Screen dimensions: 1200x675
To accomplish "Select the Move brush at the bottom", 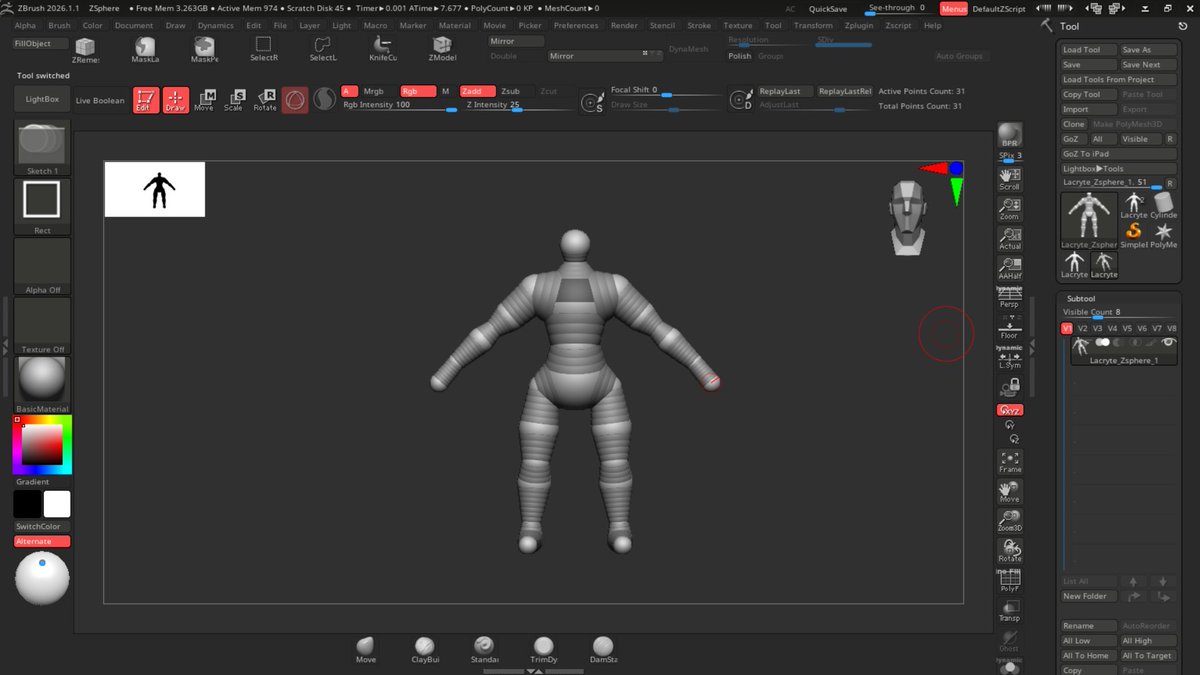I will click(x=366, y=649).
